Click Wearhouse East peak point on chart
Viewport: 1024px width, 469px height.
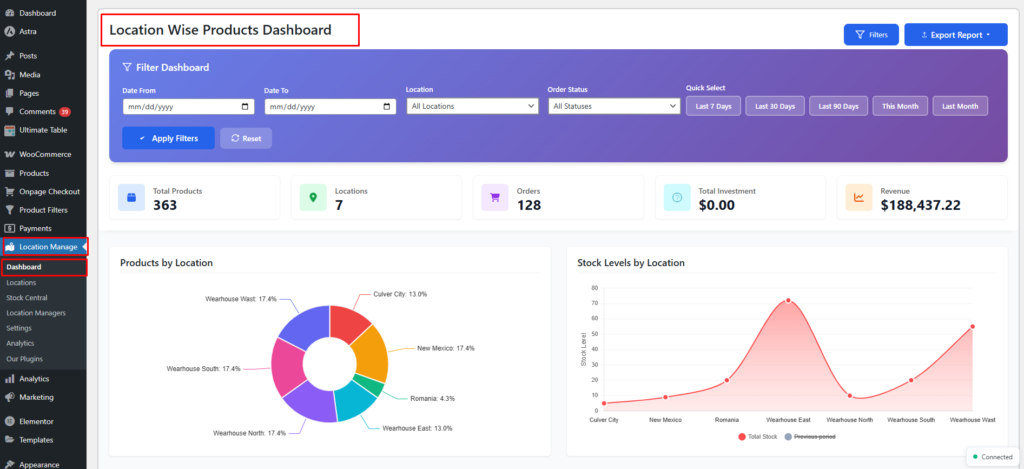pos(788,300)
